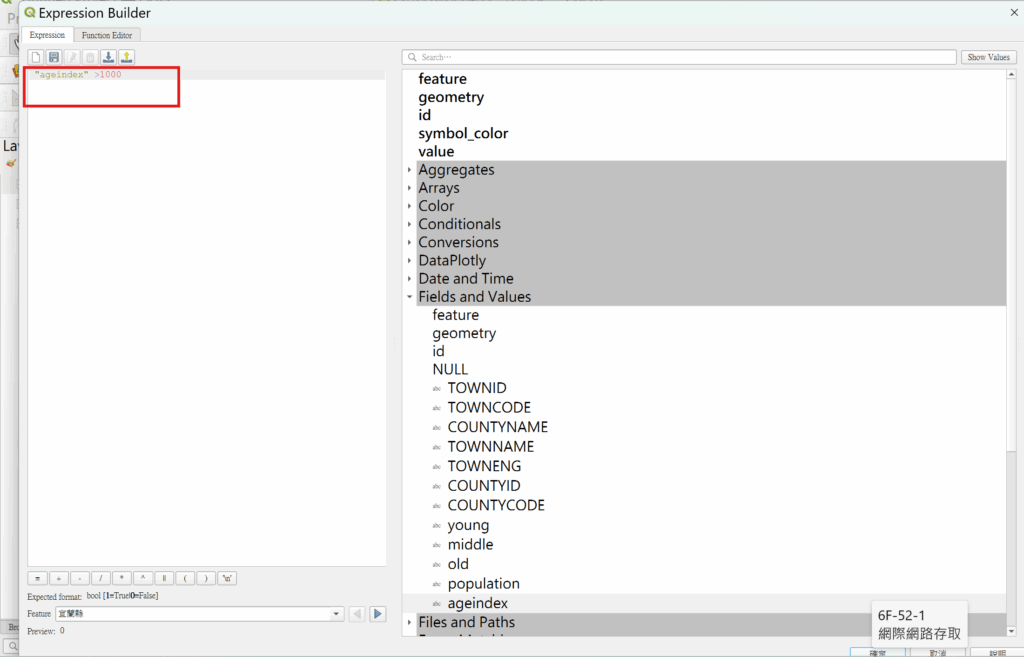Select the middle field
The width and height of the screenshot is (1024, 657).
click(470, 545)
